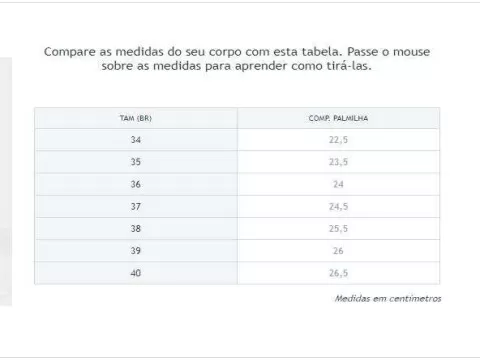Screen dimensions: 480x360
Task: Click the 24 insole measurement
Action: pos(338,184)
